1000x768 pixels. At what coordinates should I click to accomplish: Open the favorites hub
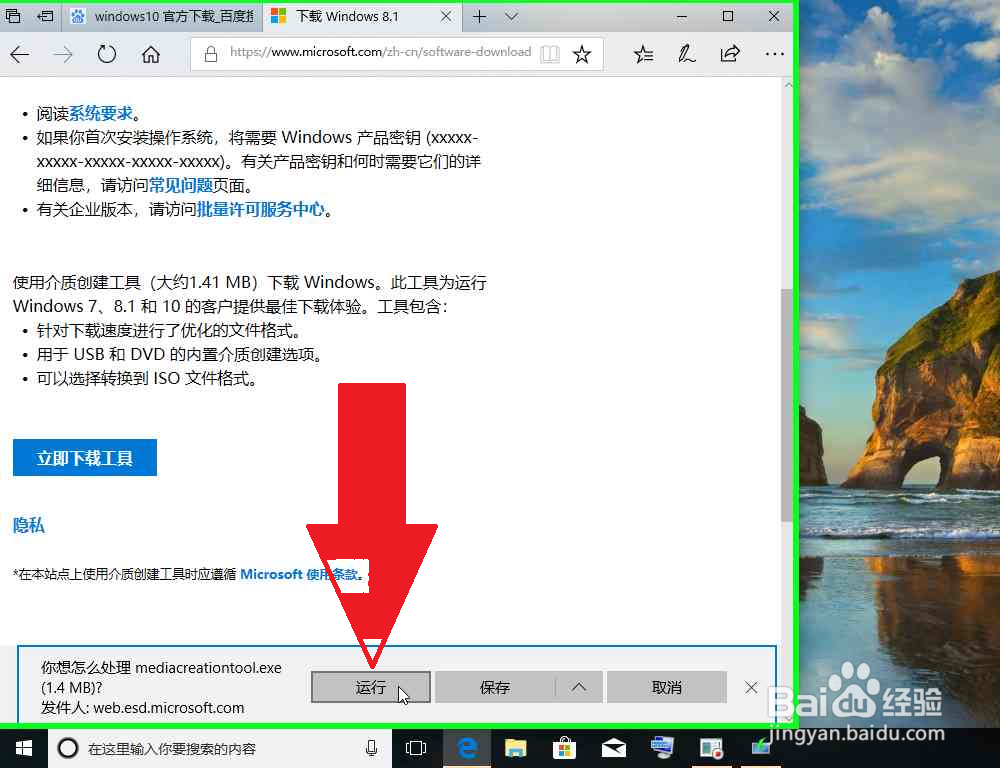(x=643, y=54)
